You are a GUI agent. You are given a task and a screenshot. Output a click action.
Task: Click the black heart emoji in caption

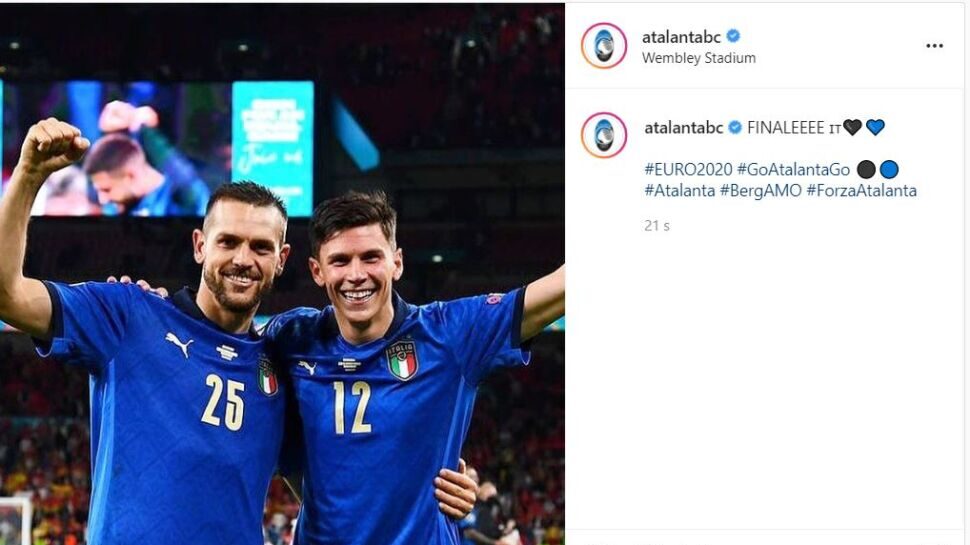[852, 127]
